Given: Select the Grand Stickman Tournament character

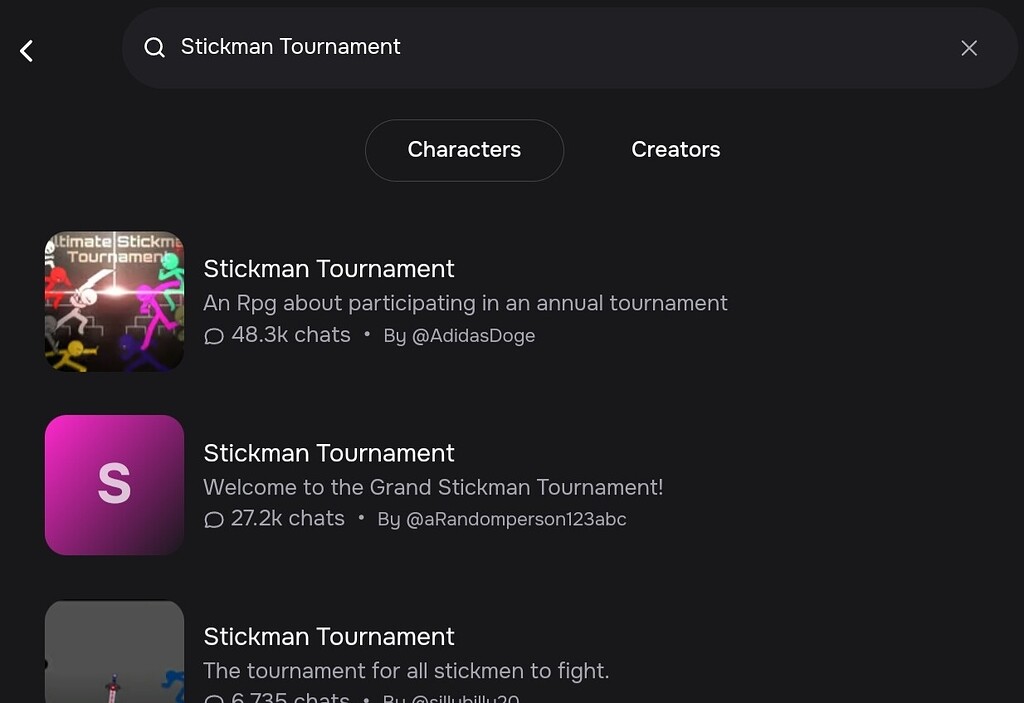Looking at the screenshot, I should pos(329,453).
